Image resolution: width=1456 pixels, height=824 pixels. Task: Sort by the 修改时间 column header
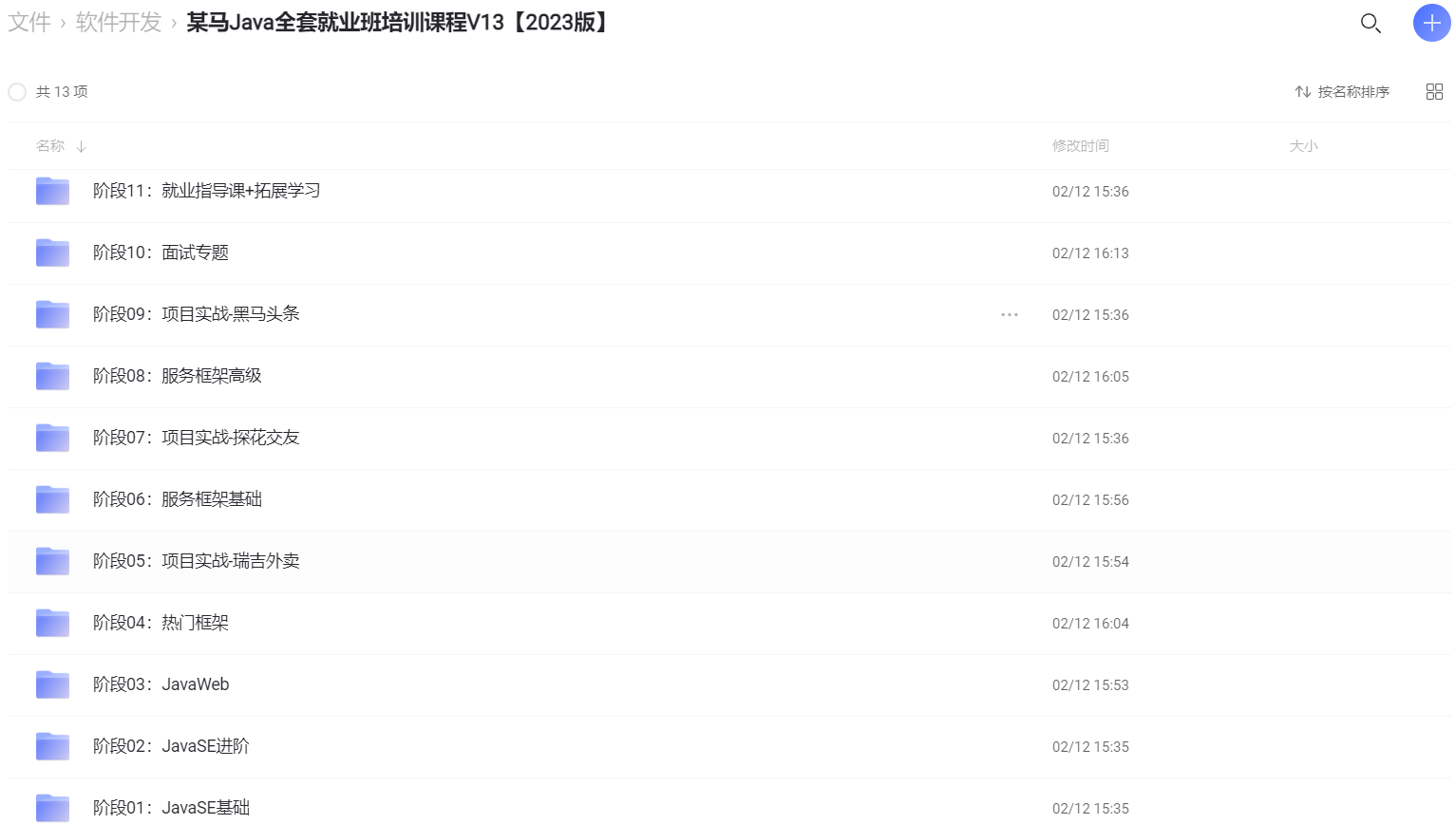click(1080, 146)
